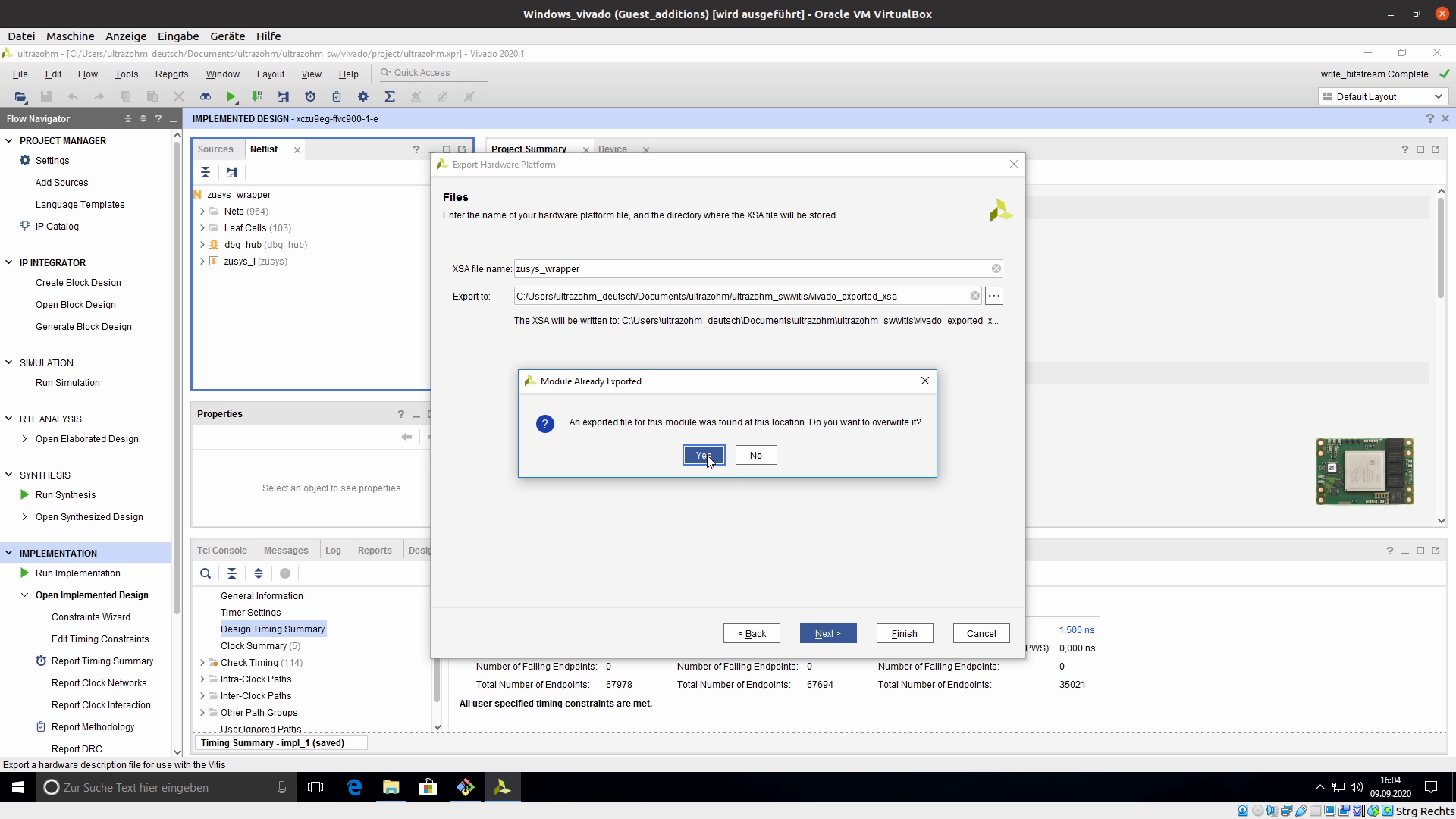Image resolution: width=1456 pixels, height=819 pixels.
Task: Click the green Run toolbar icon
Action: 231,96
